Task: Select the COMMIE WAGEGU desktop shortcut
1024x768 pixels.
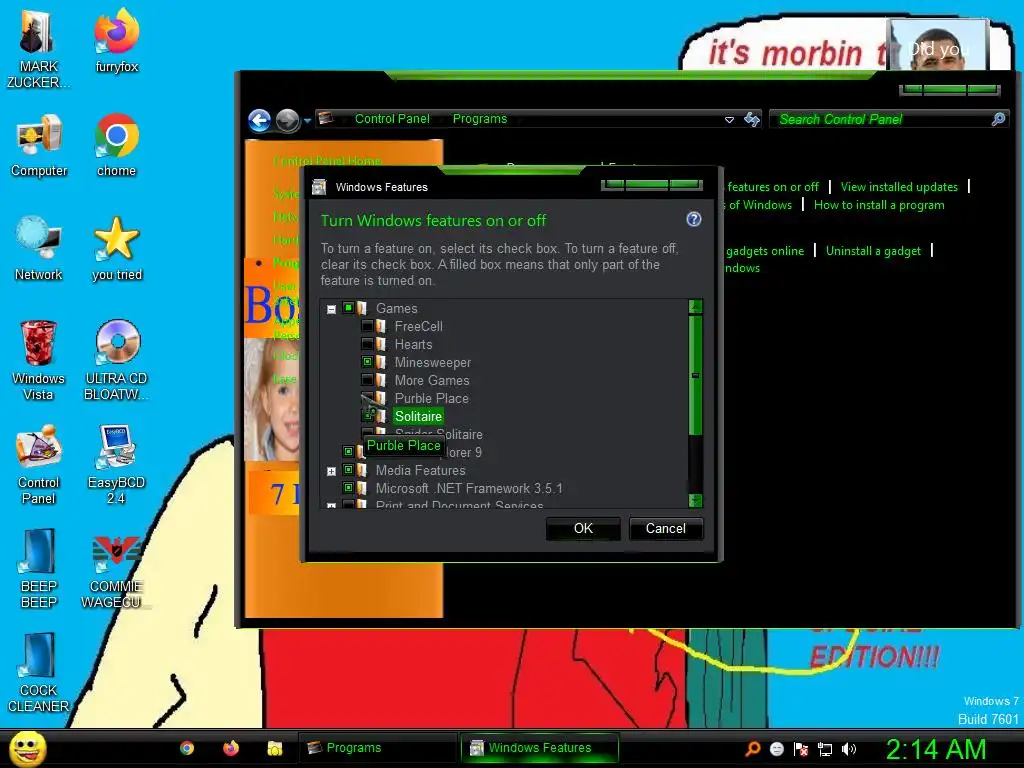Action: click(x=116, y=573)
